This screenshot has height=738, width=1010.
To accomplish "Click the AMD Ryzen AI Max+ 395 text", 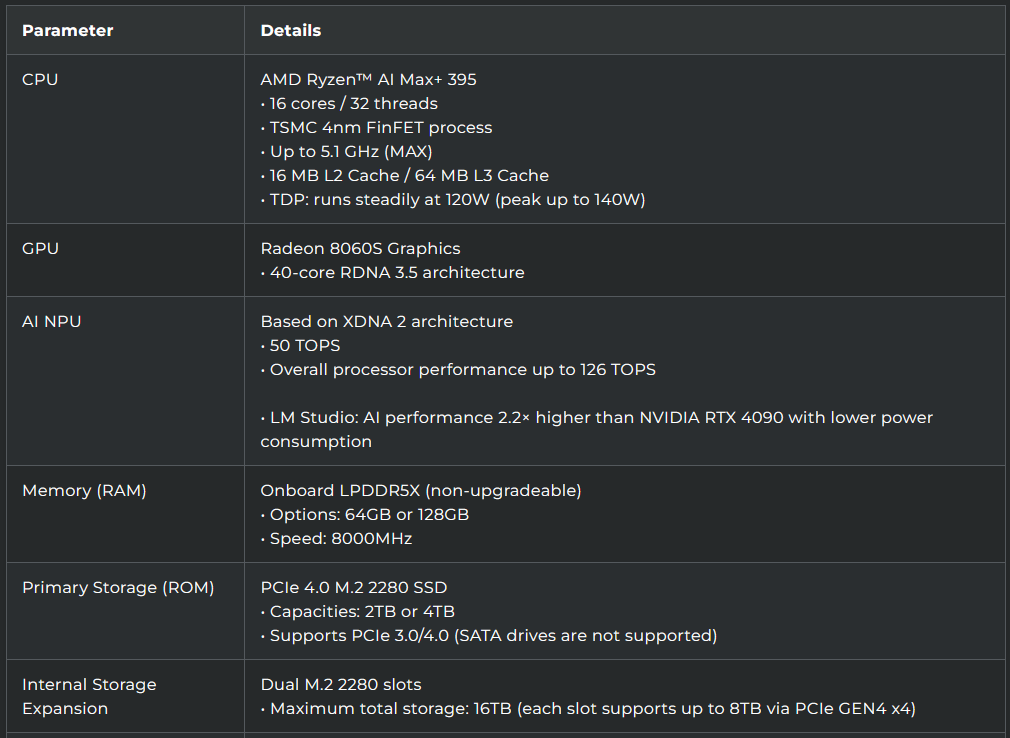I will (368, 79).
